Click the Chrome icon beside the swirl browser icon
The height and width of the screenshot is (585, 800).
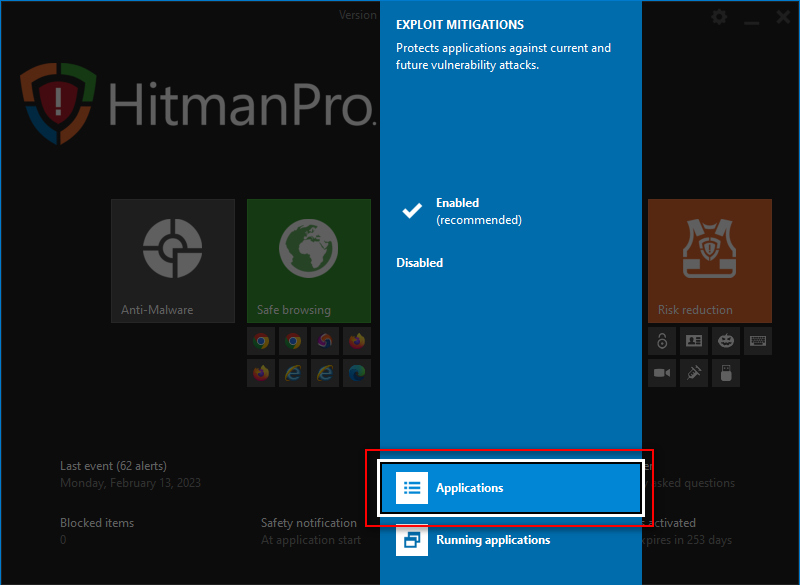tap(293, 341)
